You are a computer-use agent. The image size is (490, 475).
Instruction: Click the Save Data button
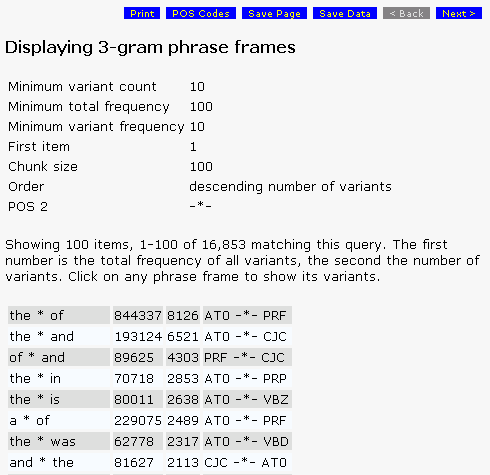345,13
